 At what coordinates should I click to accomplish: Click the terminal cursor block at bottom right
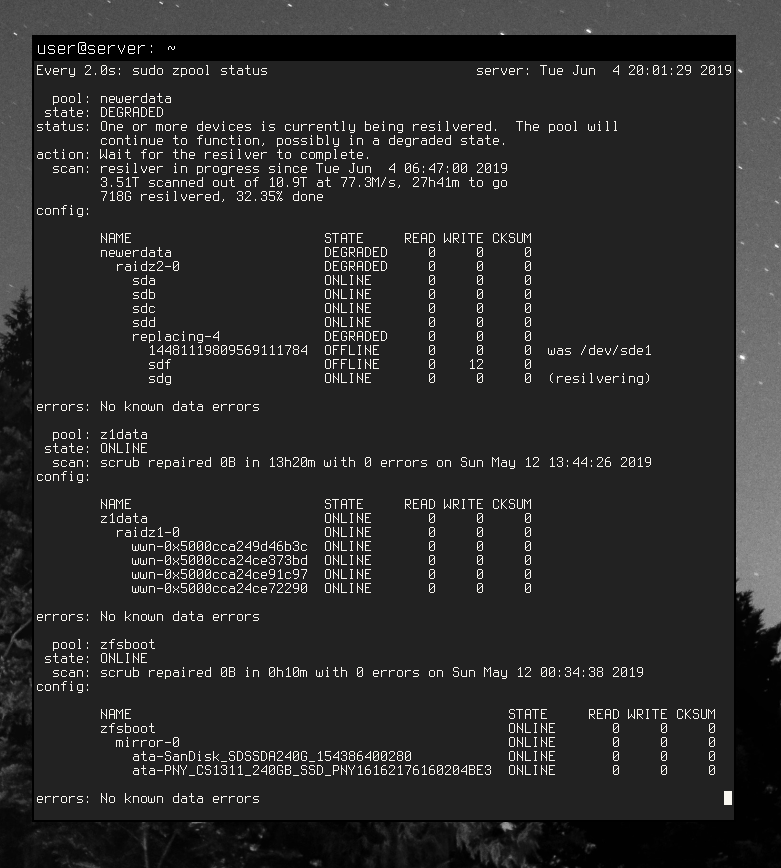728,798
